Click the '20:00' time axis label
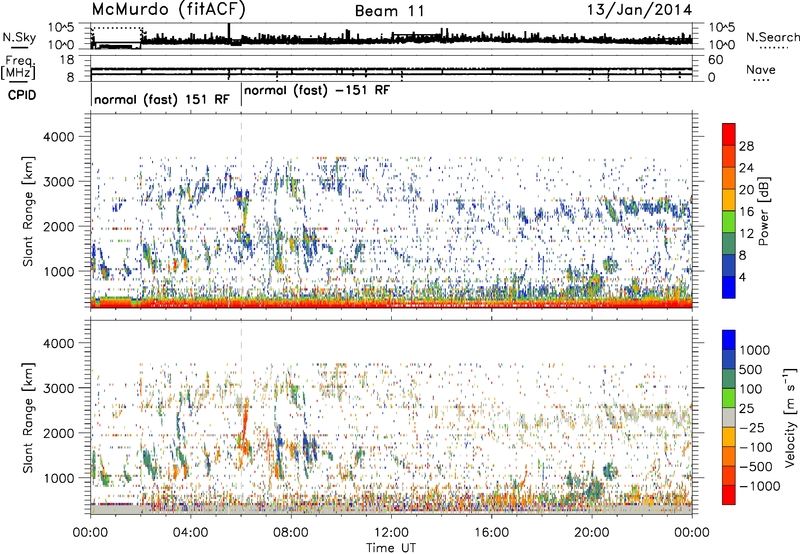The width and height of the screenshot is (800, 554). [x=591, y=533]
